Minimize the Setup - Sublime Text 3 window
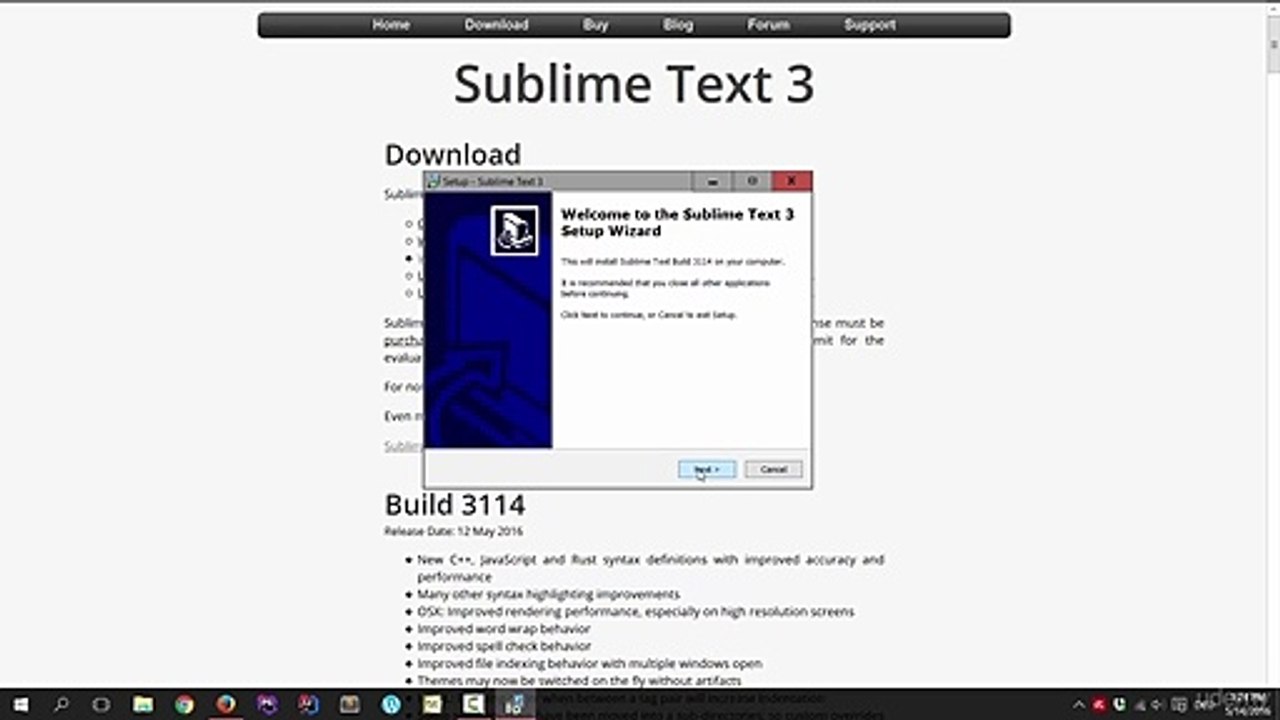This screenshot has width=1280, height=720. pos(713,181)
